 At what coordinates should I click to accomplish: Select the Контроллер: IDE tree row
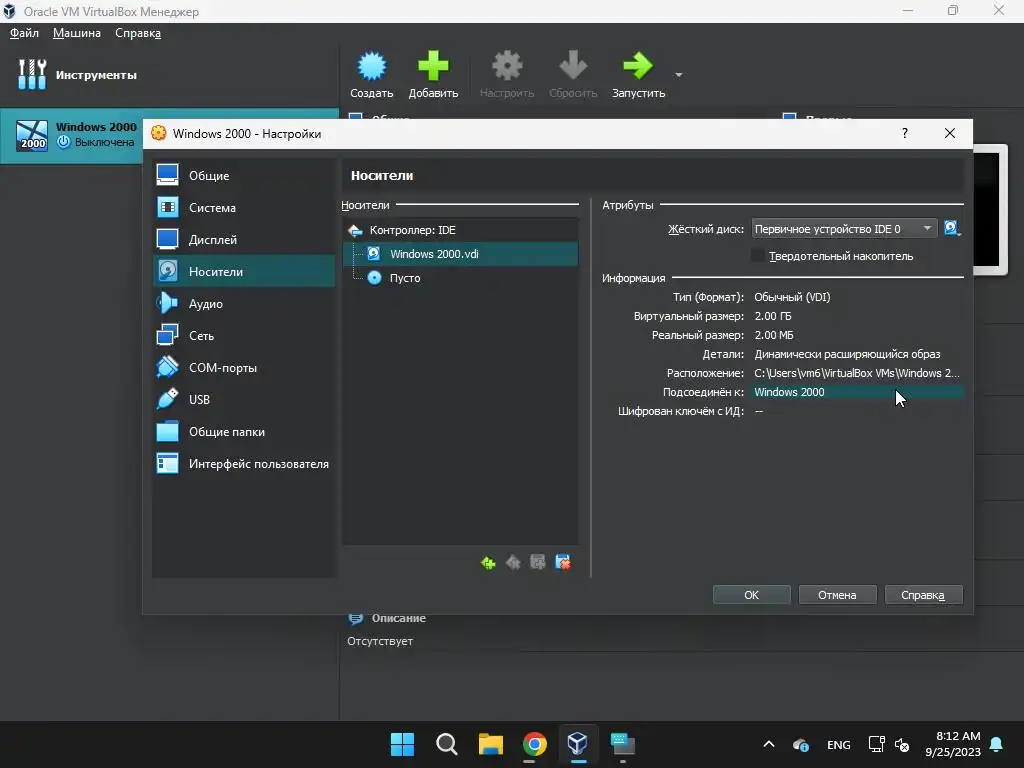tap(460, 230)
